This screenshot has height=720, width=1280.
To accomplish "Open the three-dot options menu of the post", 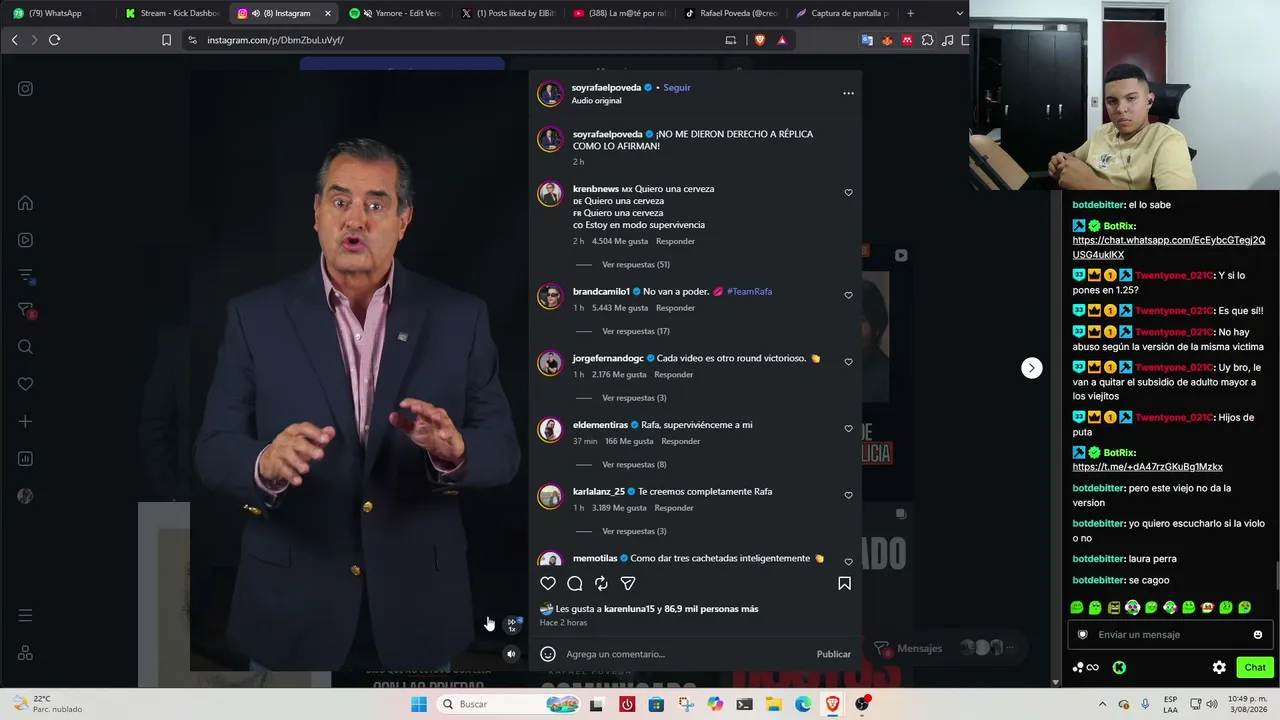I will point(848,93).
